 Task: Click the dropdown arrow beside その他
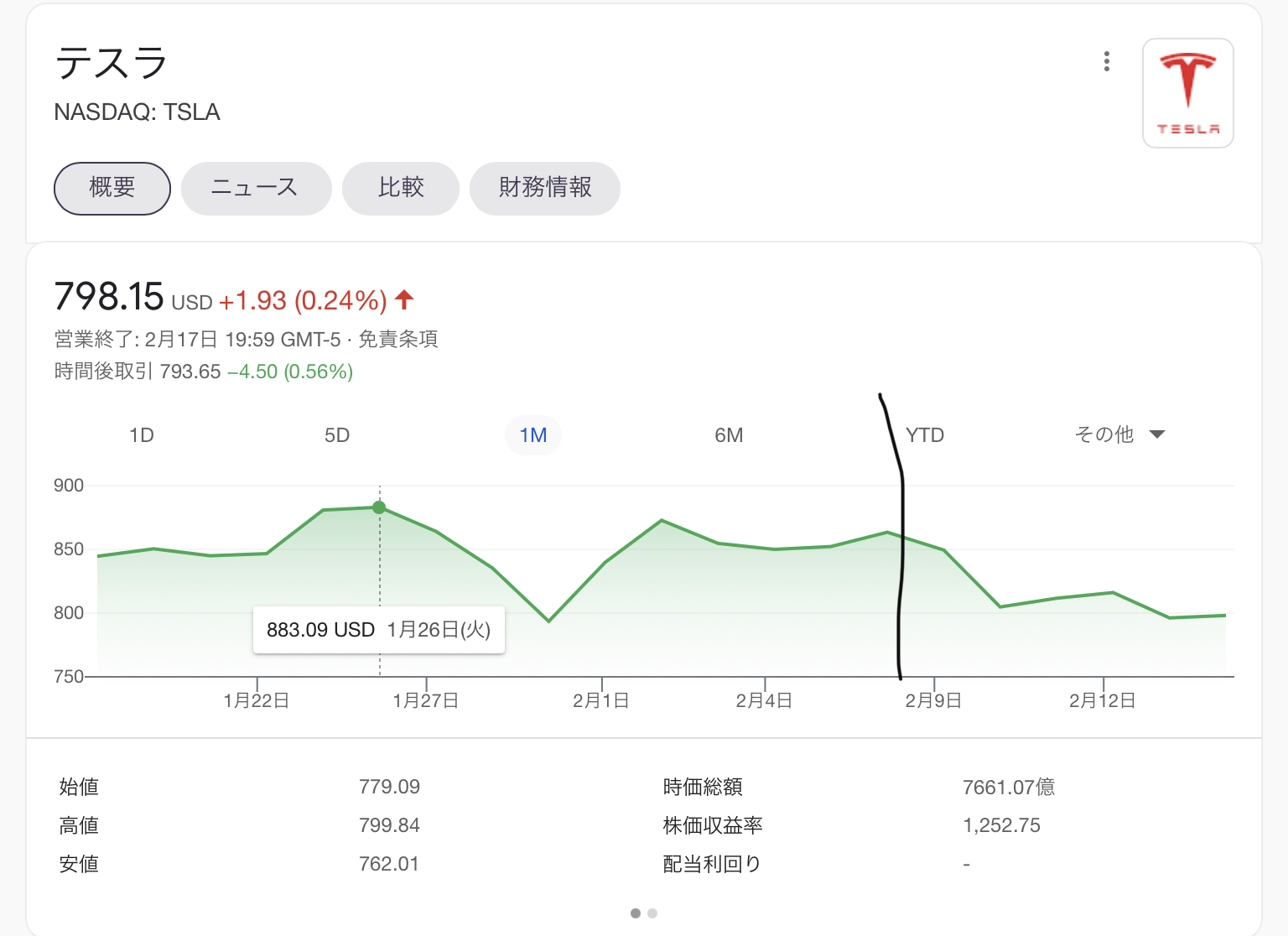point(1157,434)
